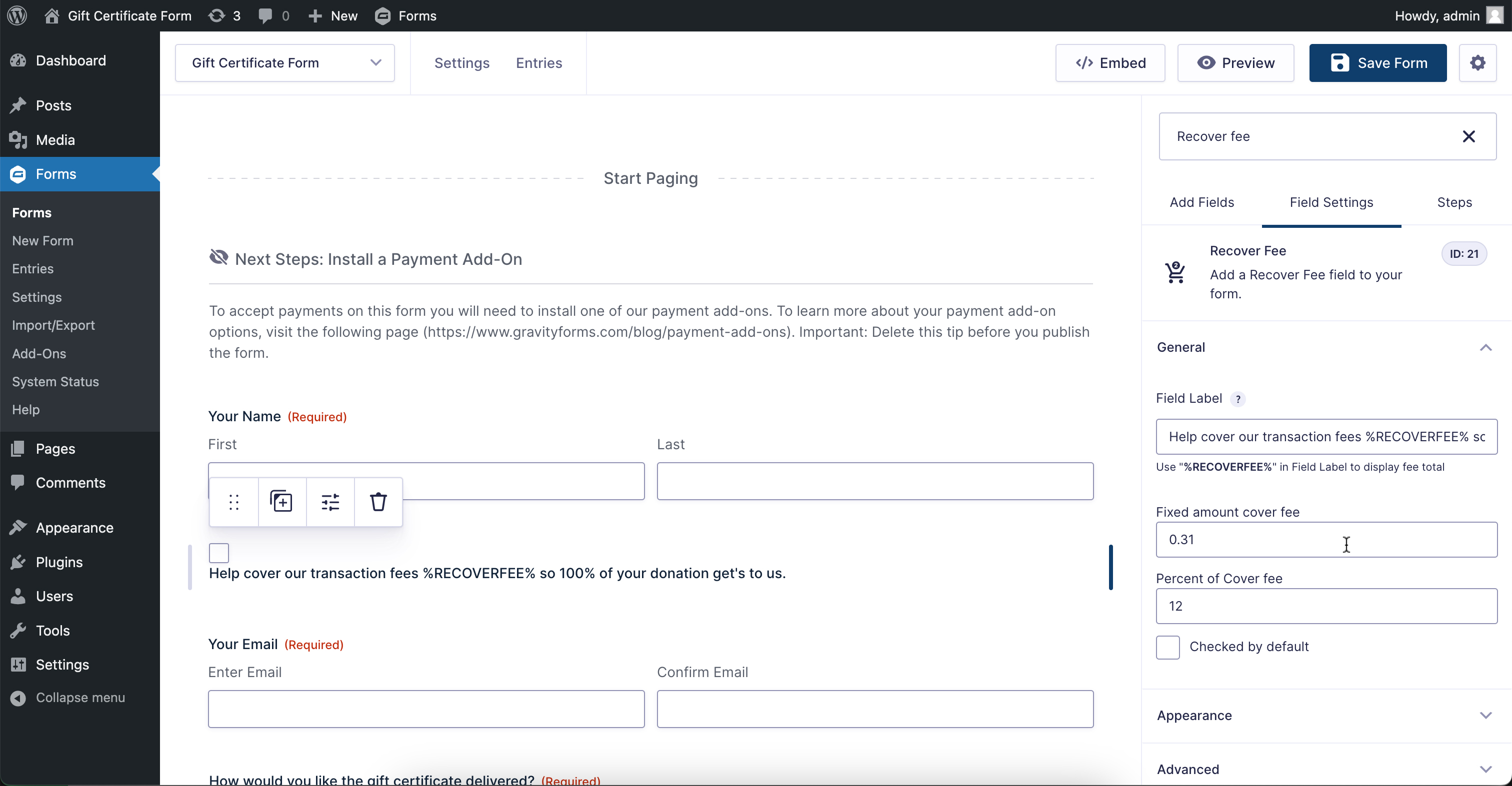Duplicate the Name field using the copy icon
The image size is (1512, 786).
[281, 502]
